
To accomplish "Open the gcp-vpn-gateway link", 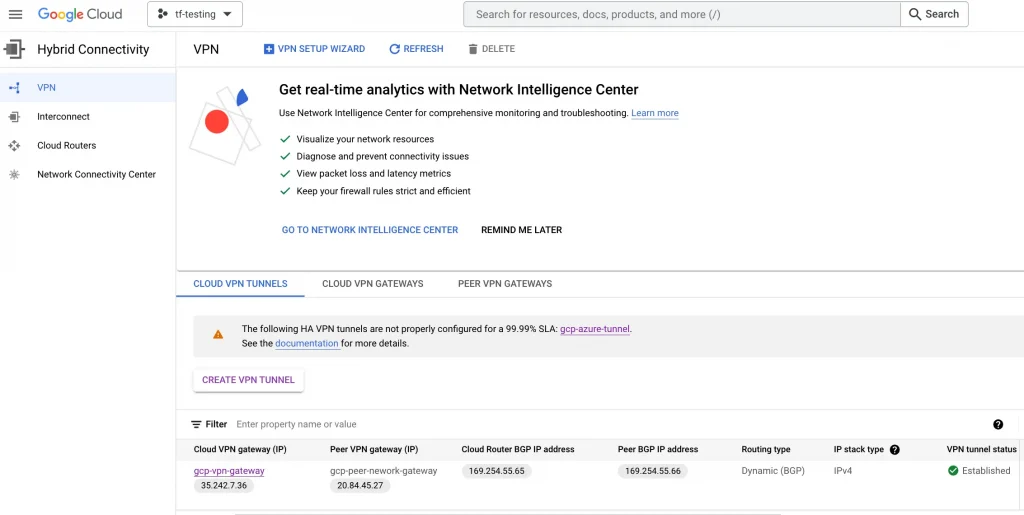I will 229,471.
